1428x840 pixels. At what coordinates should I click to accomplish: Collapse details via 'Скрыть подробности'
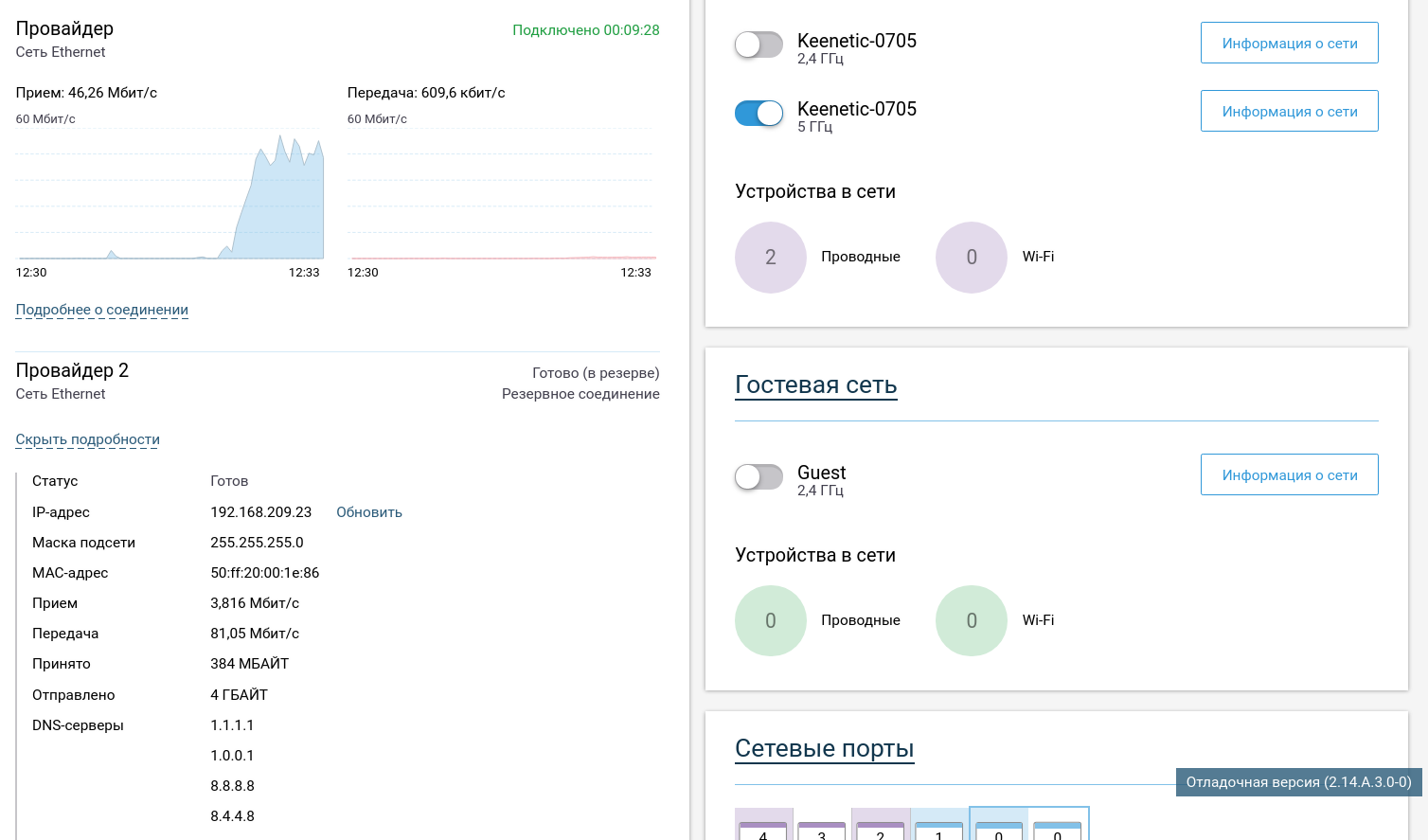point(88,439)
